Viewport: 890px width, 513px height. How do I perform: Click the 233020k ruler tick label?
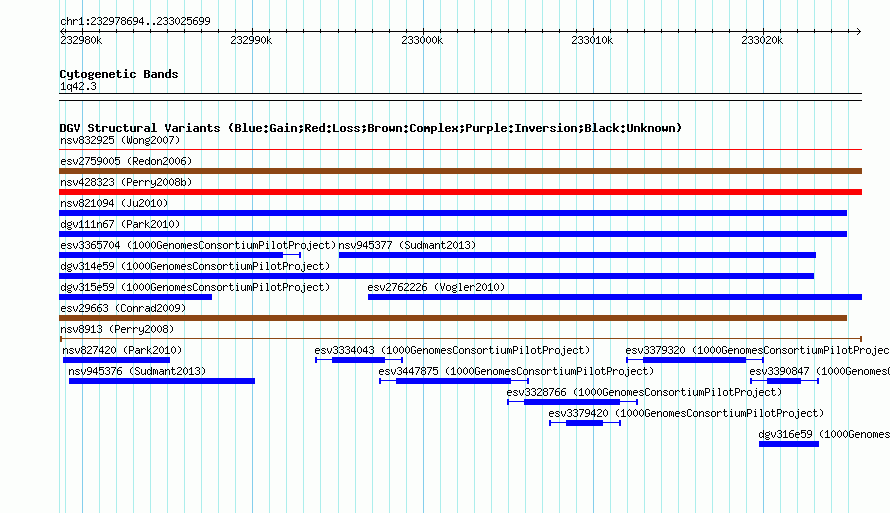click(x=762, y=40)
